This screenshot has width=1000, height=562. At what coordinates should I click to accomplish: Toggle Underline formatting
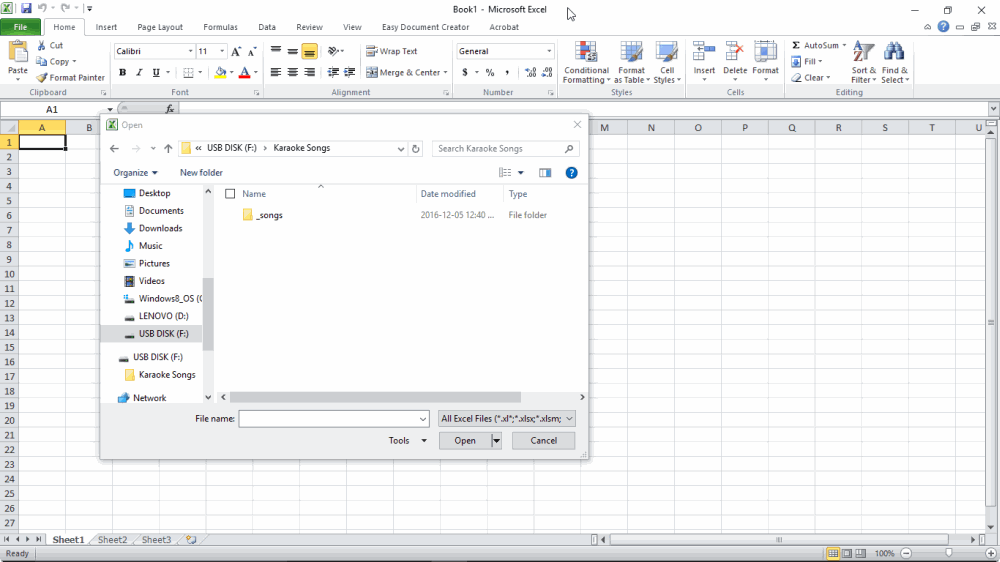coord(156,72)
